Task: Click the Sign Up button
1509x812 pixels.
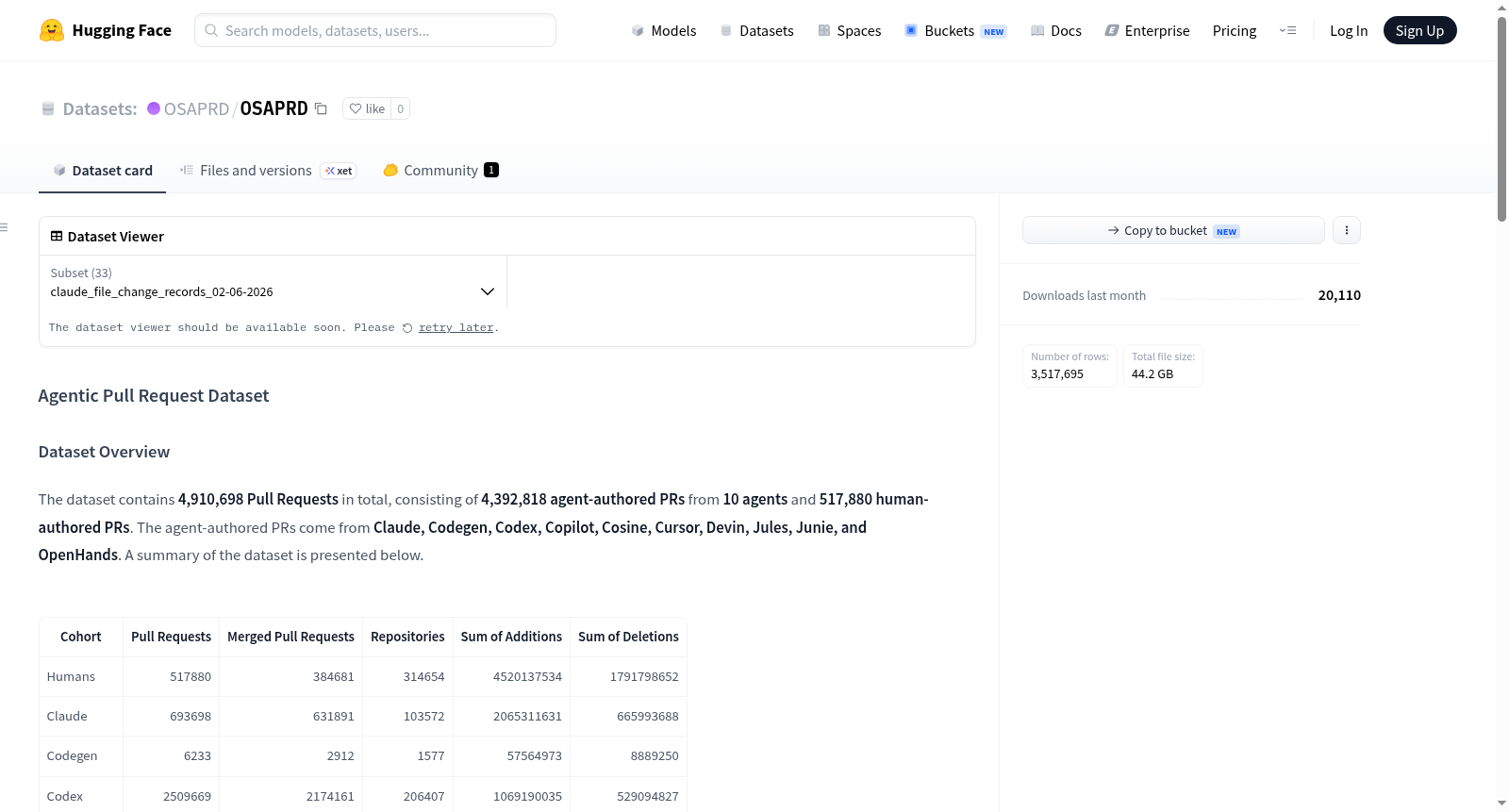Action: 1419,30
